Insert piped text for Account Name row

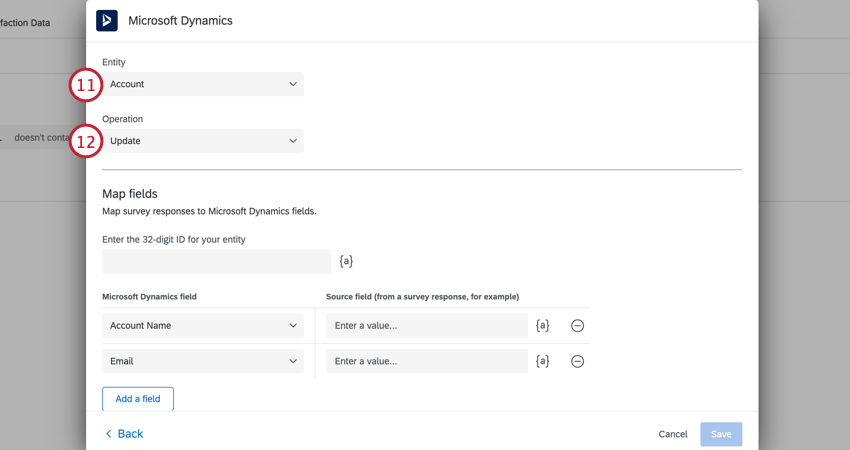[x=543, y=325]
